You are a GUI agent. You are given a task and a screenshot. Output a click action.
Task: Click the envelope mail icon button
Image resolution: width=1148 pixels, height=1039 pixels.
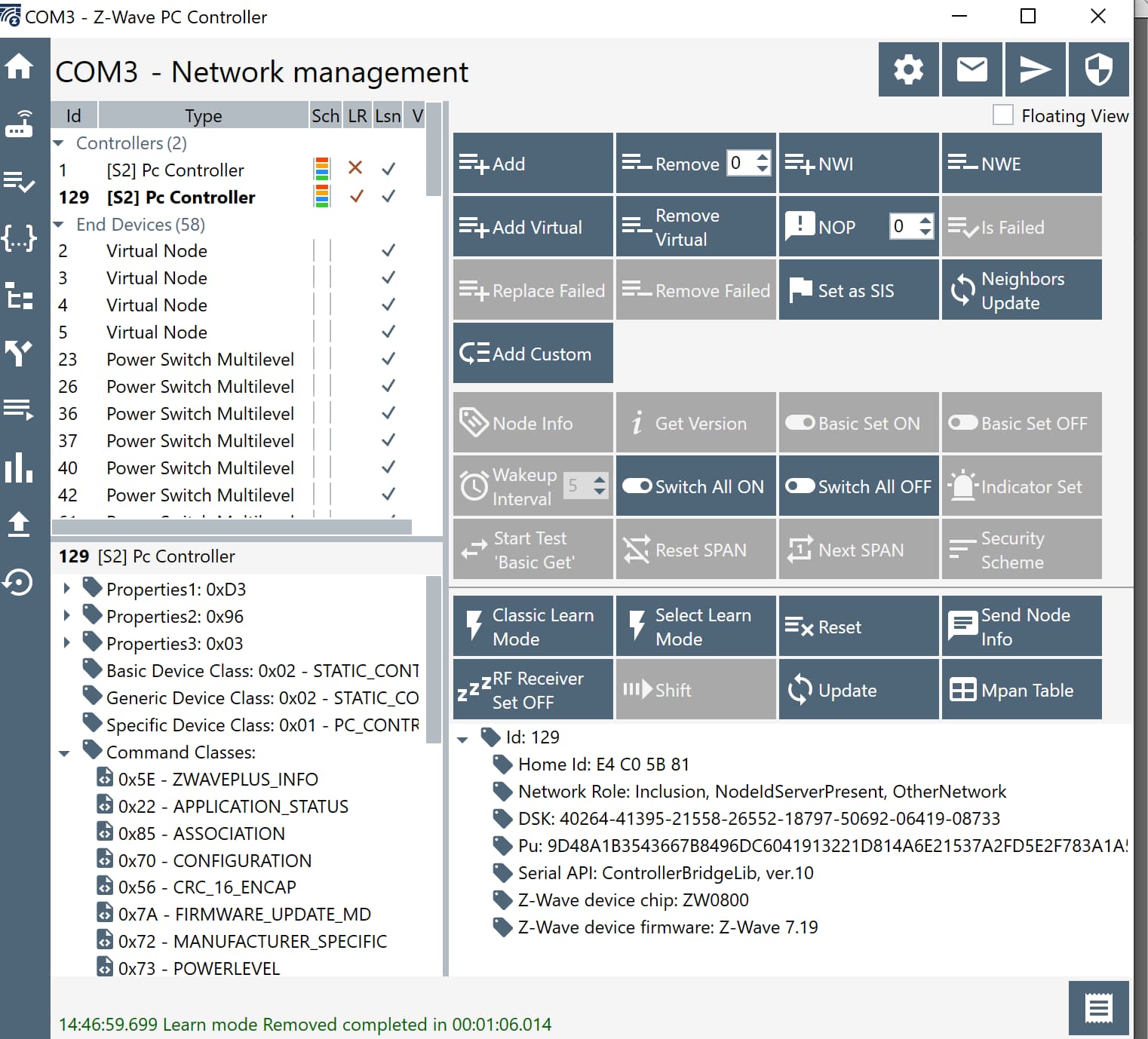pos(972,69)
